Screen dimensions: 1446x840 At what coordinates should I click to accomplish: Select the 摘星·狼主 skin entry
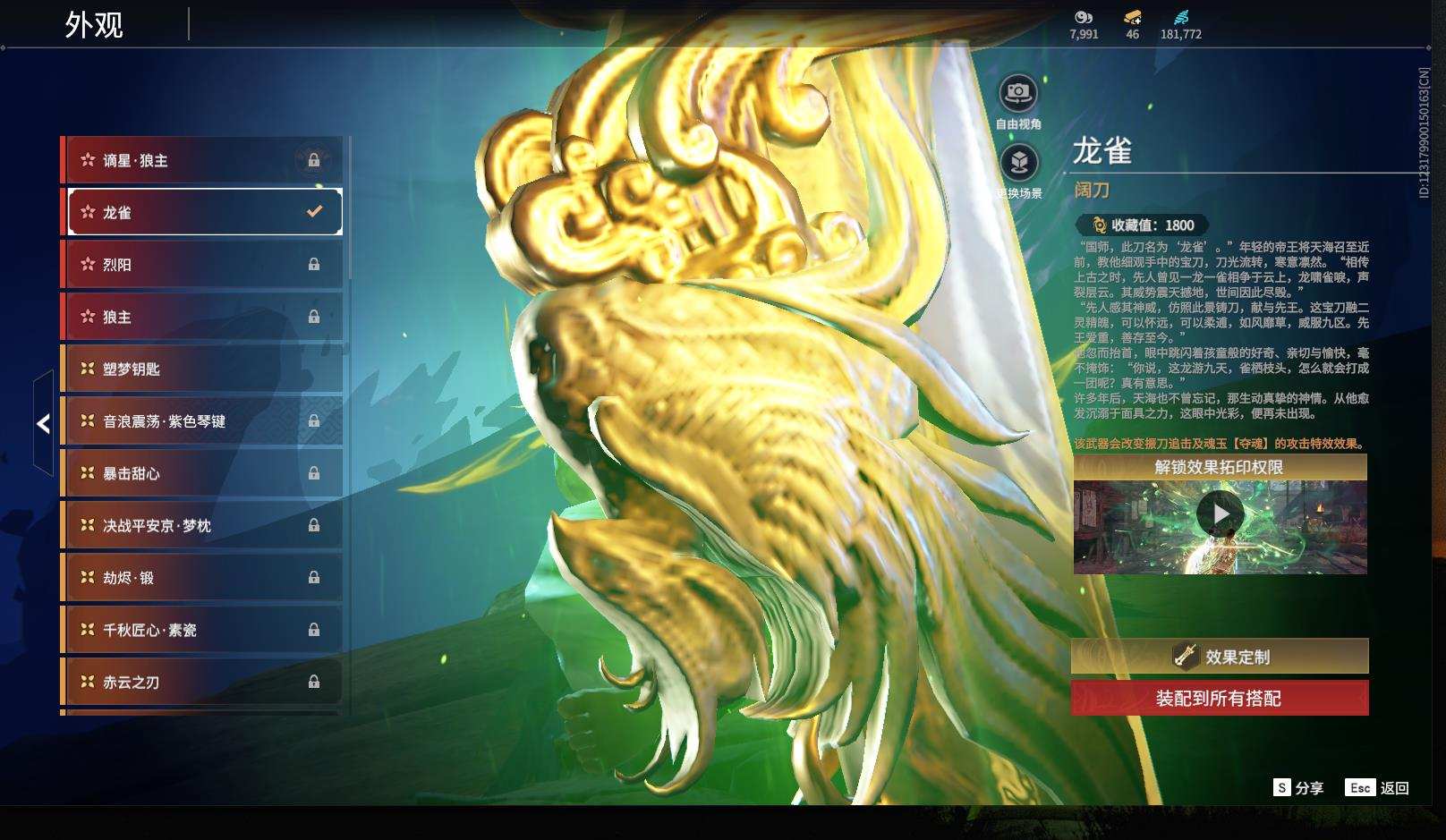click(202, 160)
